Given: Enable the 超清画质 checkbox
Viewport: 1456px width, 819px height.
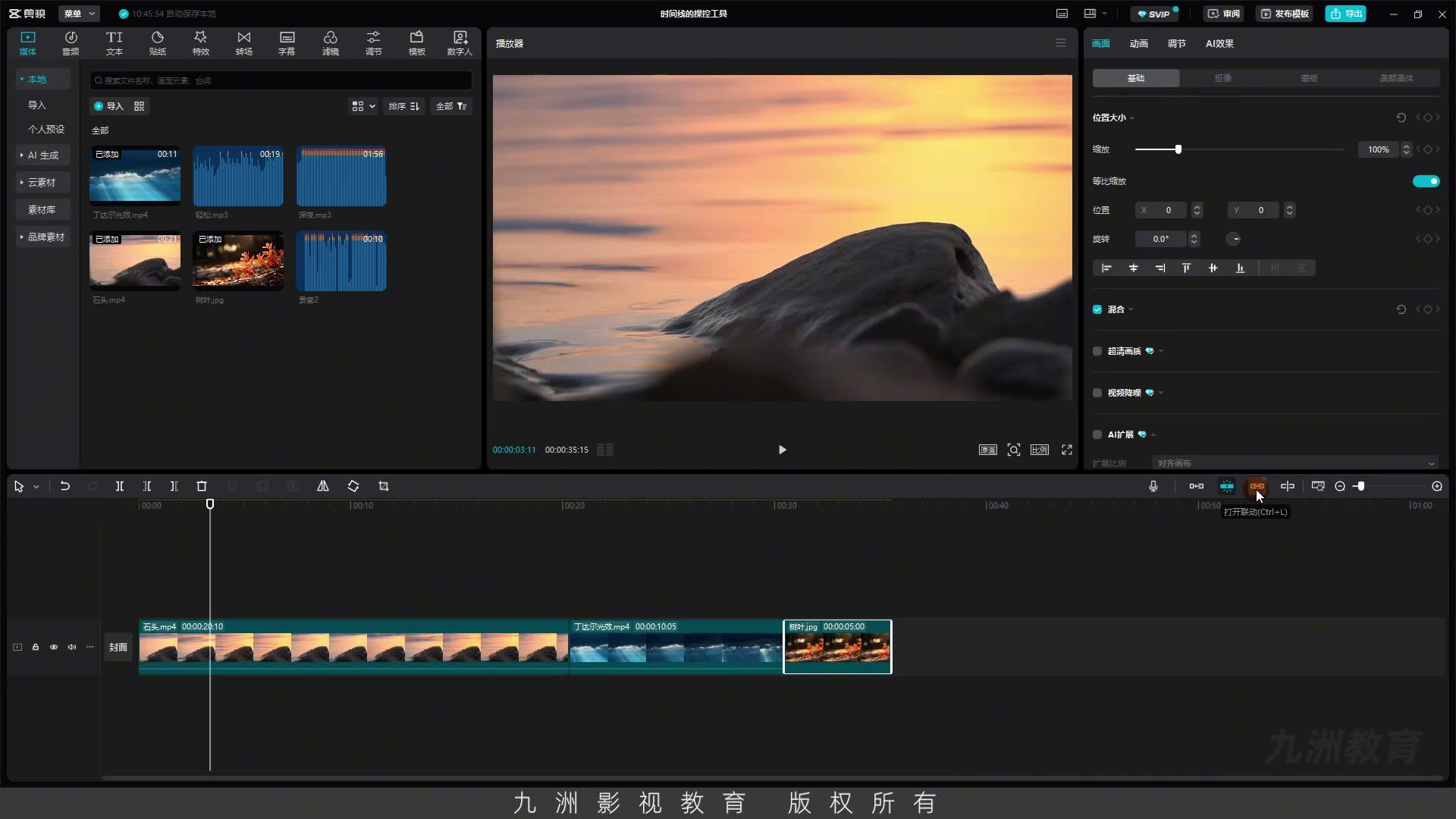Looking at the screenshot, I should 1097,351.
